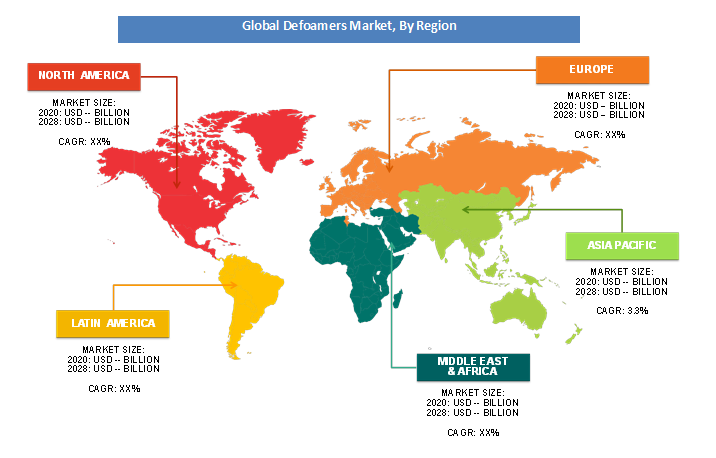Select the teal Middle East & Africa label
Viewport: 716px width, 458px height.
474,367
